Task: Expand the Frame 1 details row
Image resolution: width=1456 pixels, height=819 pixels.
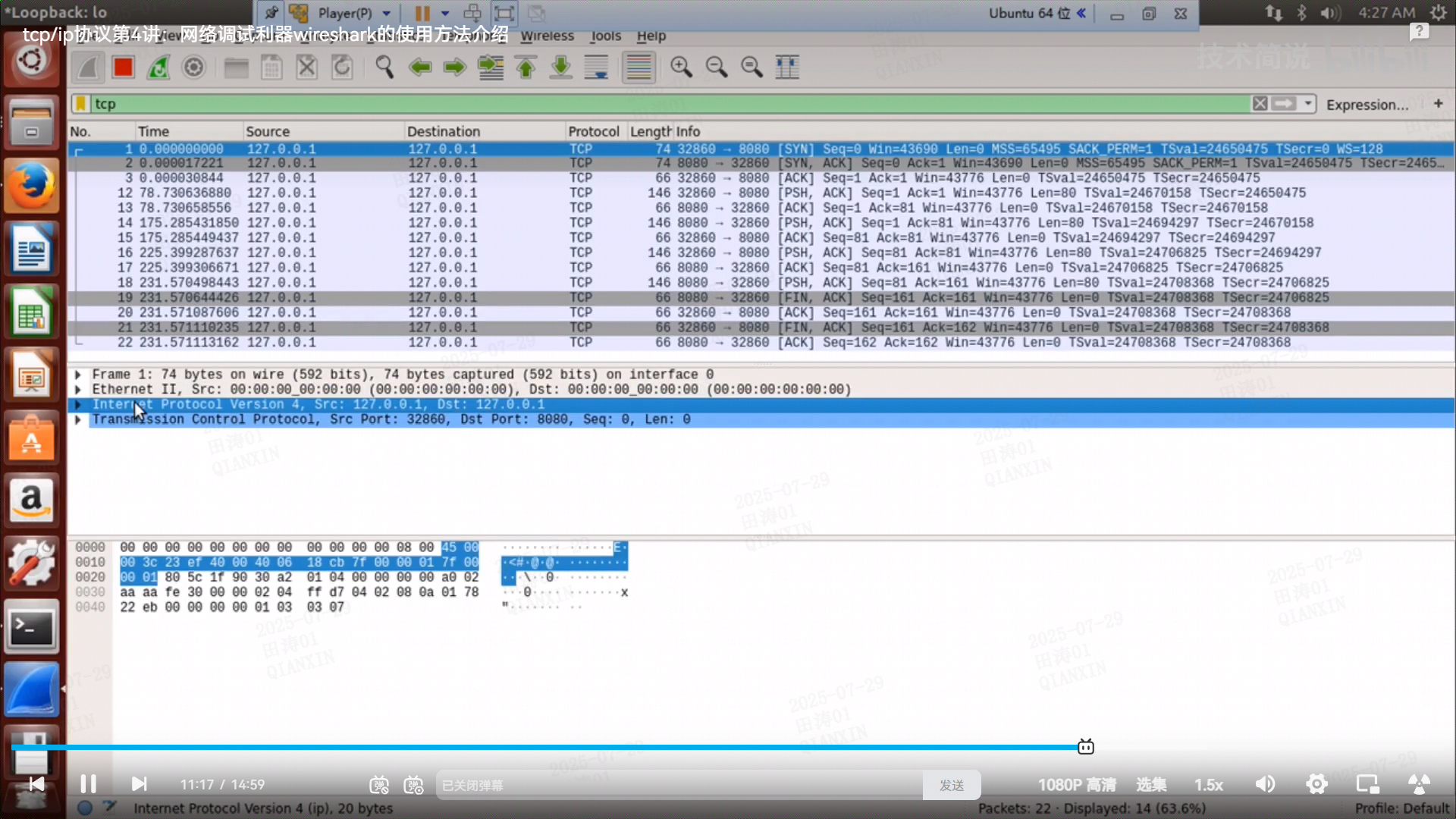Action: coord(78,375)
